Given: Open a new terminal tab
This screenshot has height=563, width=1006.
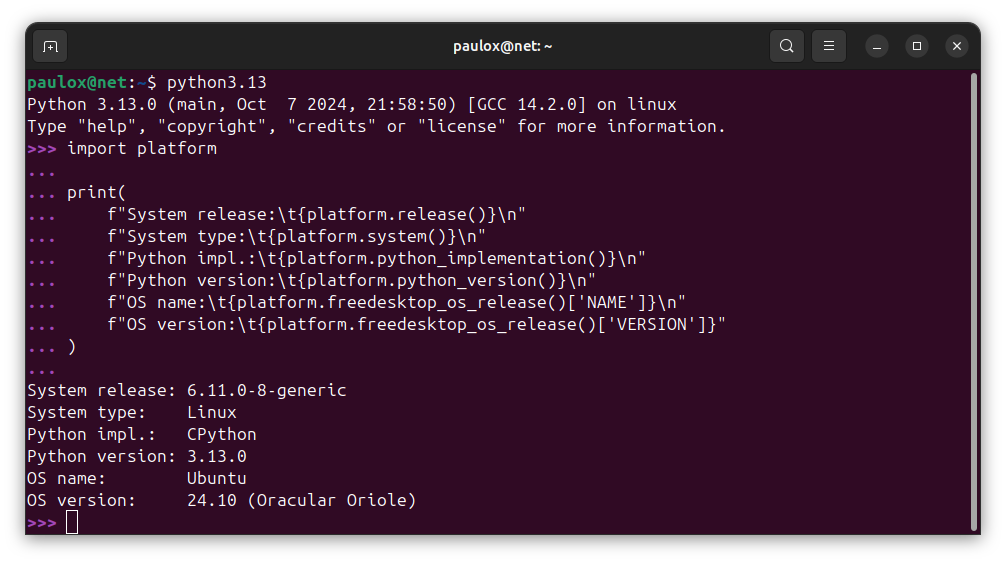Looking at the screenshot, I should [x=50, y=46].
